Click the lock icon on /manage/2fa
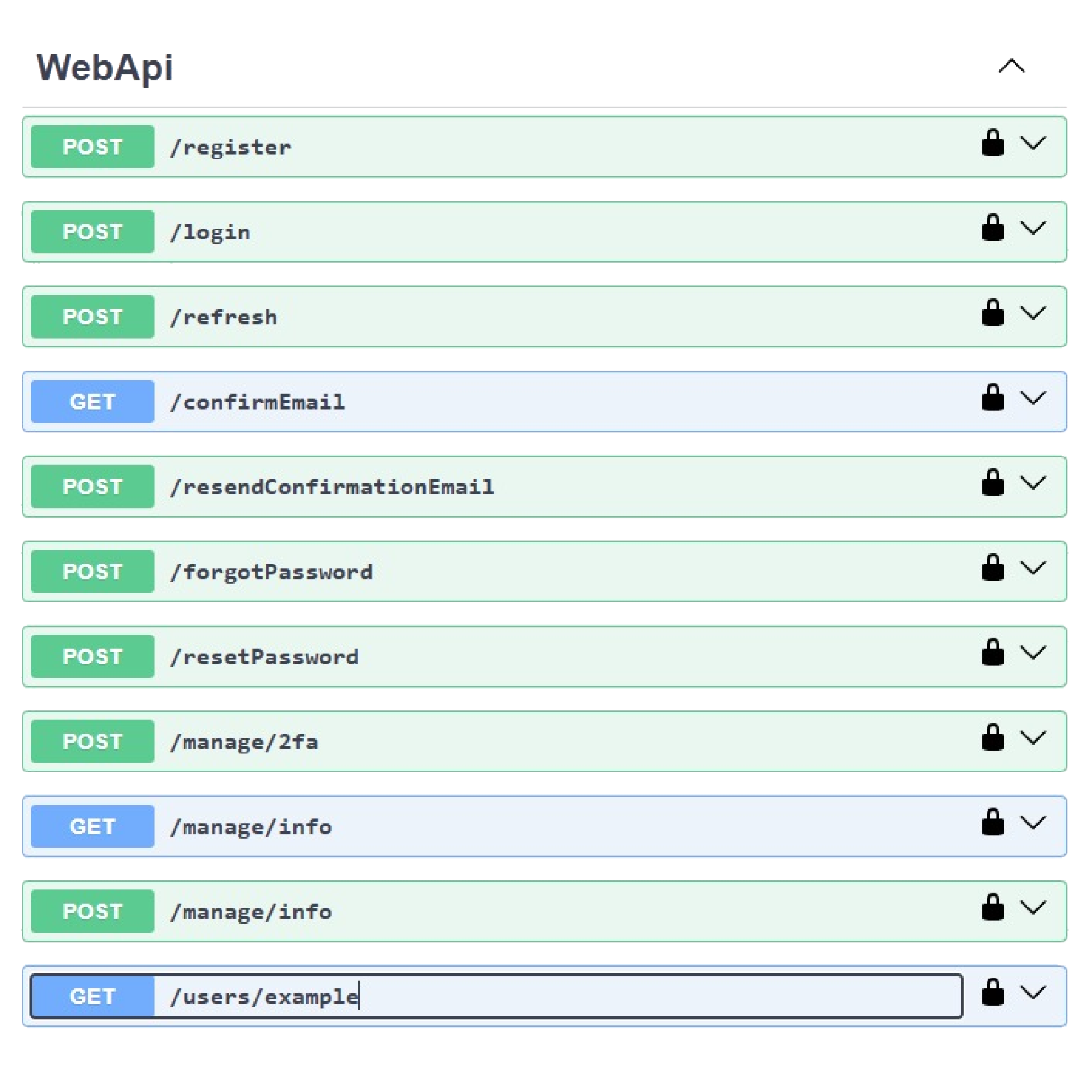 coord(993,738)
